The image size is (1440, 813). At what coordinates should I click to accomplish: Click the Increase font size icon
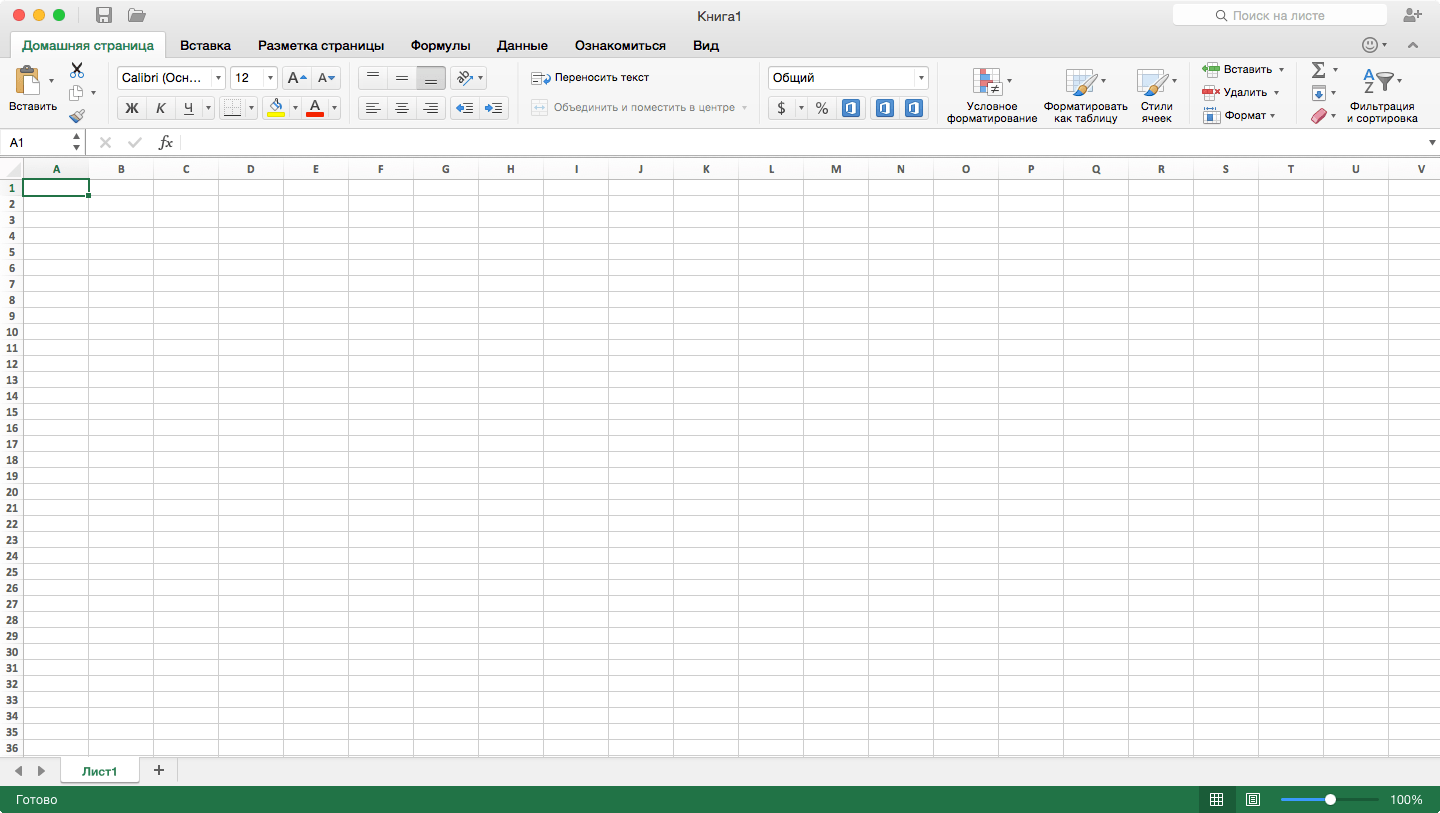click(297, 78)
